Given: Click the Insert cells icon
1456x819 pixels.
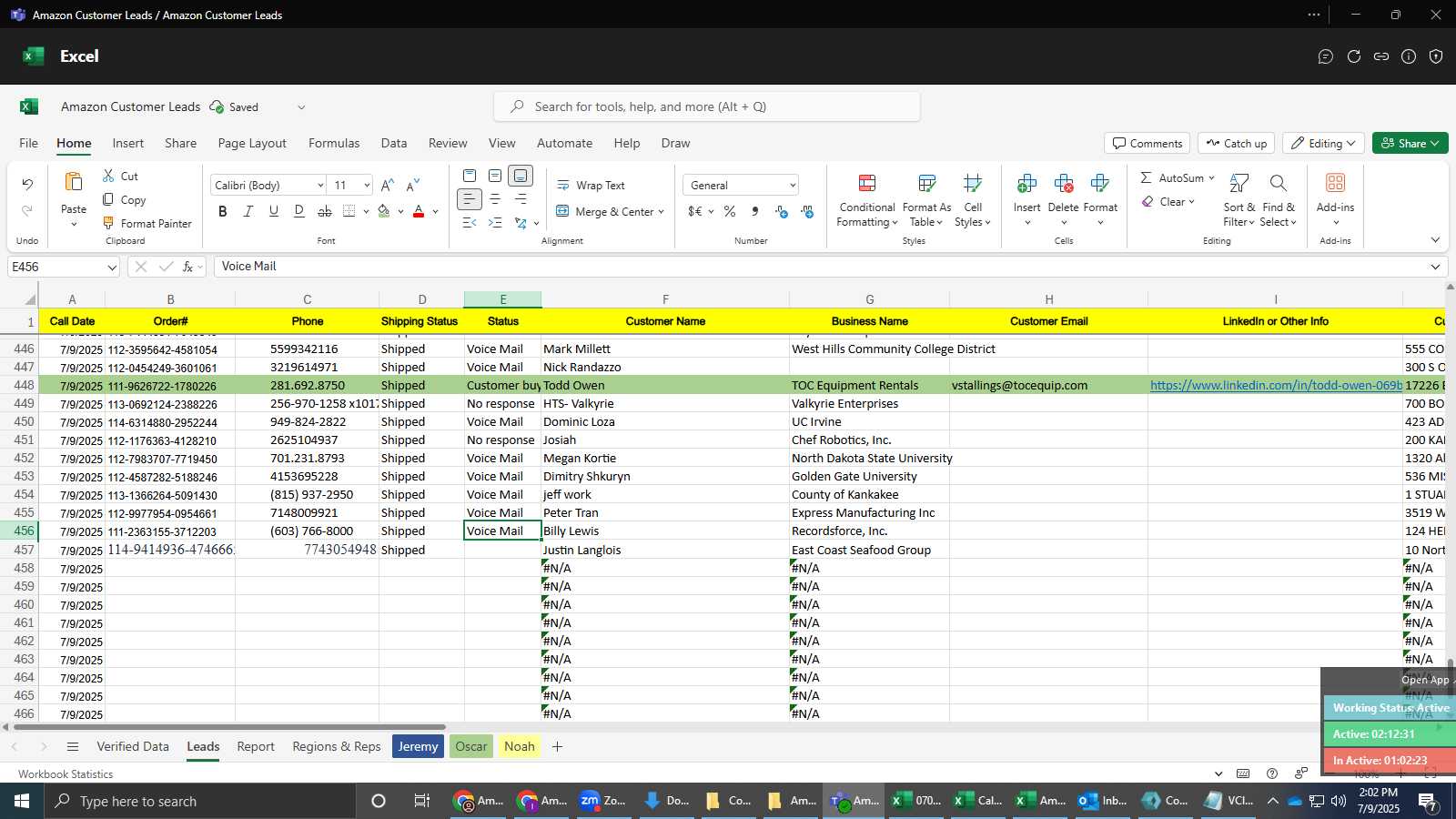Looking at the screenshot, I should (x=1026, y=184).
